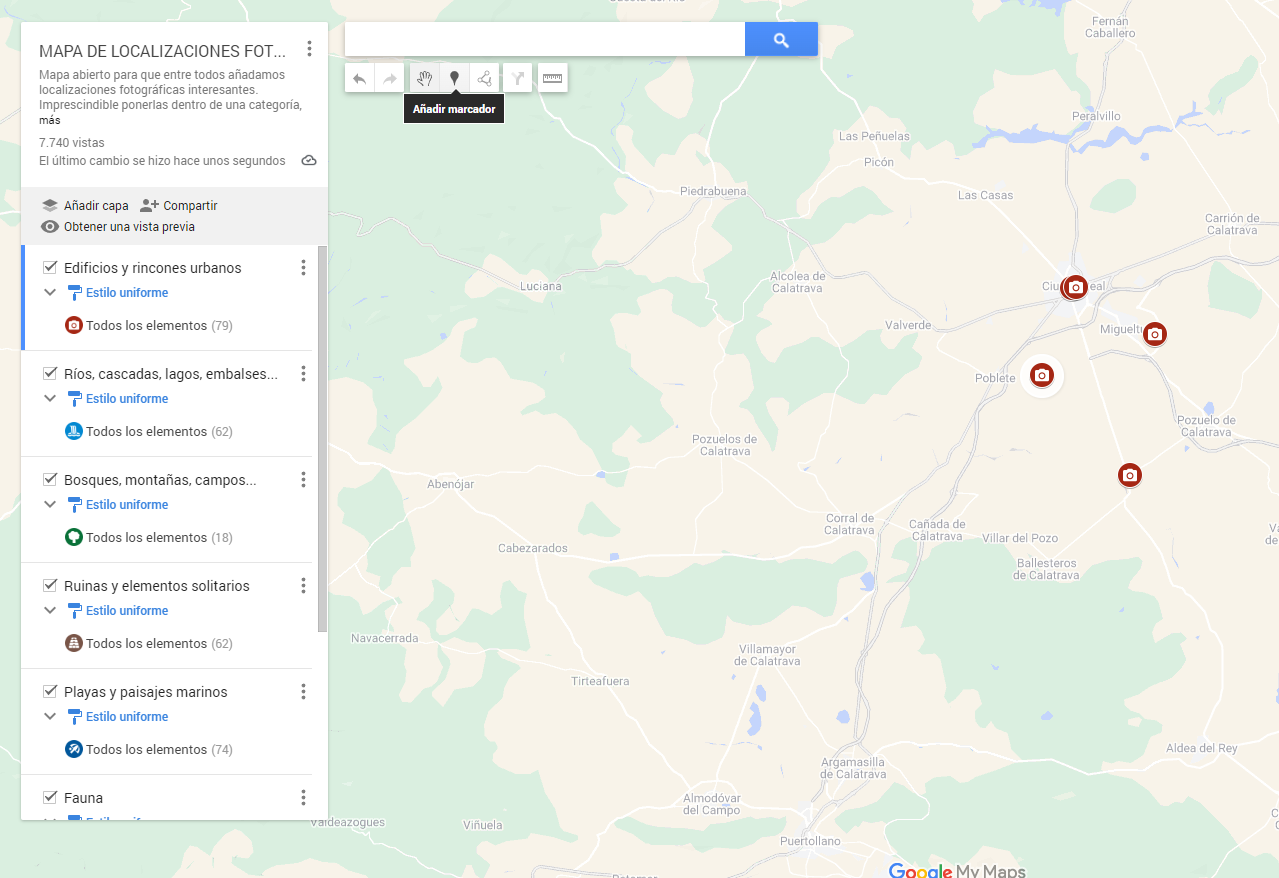The height and width of the screenshot is (878, 1279).
Task: Click Ruinas y elementos solitarios layer title
Action: pyautogui.click(x=157, y=586)
